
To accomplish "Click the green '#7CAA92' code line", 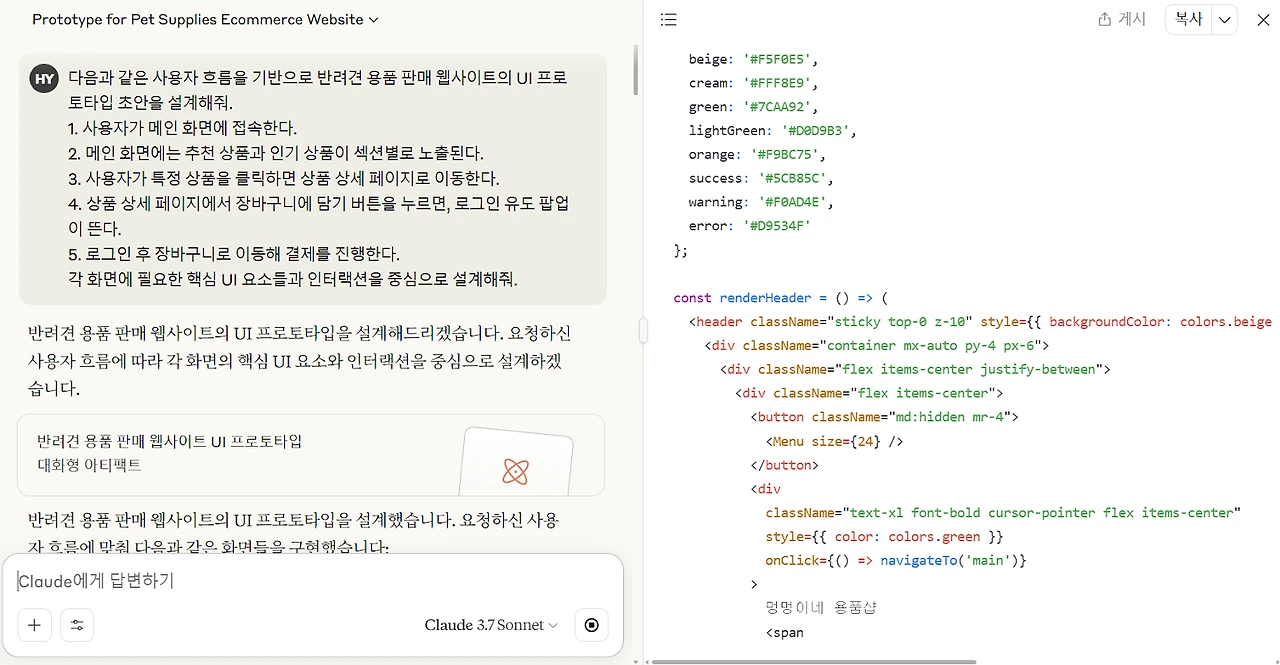I will [754, 107].
